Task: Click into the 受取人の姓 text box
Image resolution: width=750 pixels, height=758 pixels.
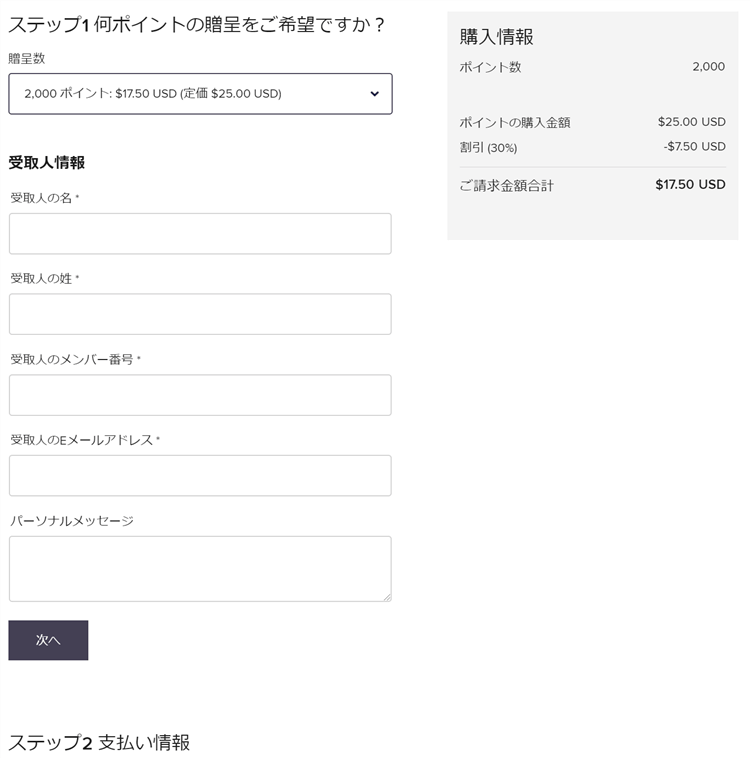Action: click(200, 314)
